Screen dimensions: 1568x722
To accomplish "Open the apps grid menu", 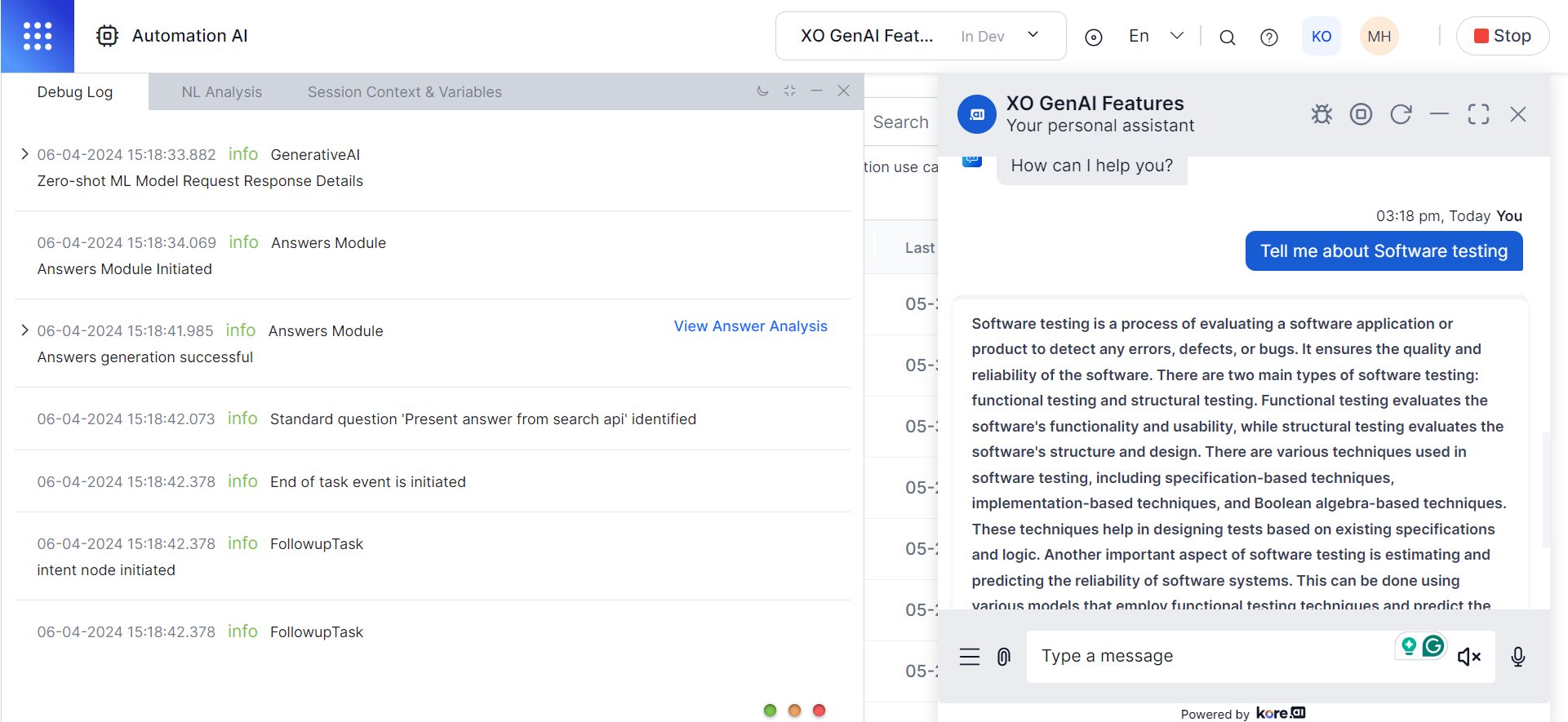I will point(38,36).
